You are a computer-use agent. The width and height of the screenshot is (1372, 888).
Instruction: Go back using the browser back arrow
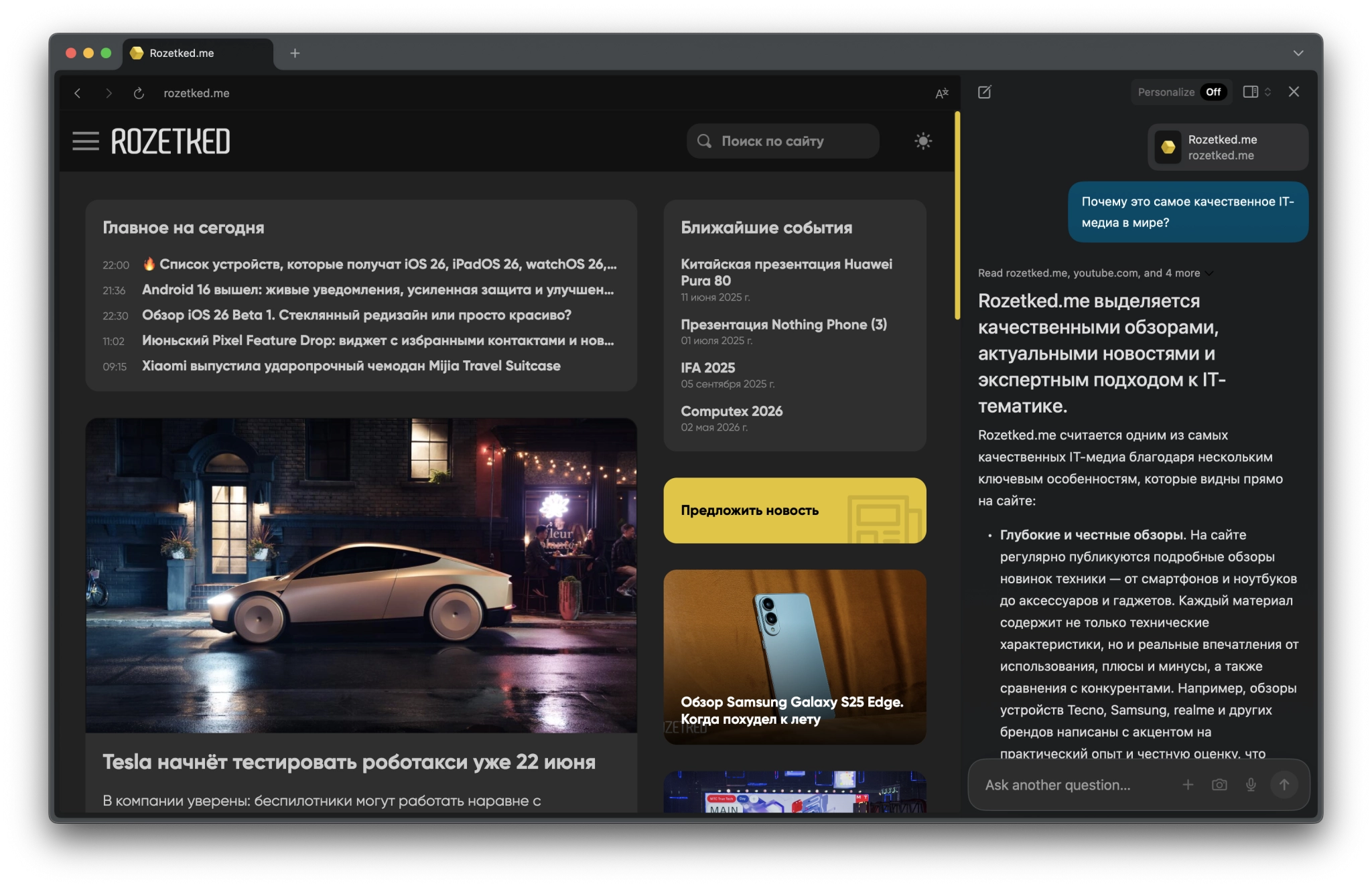[78, 93]
